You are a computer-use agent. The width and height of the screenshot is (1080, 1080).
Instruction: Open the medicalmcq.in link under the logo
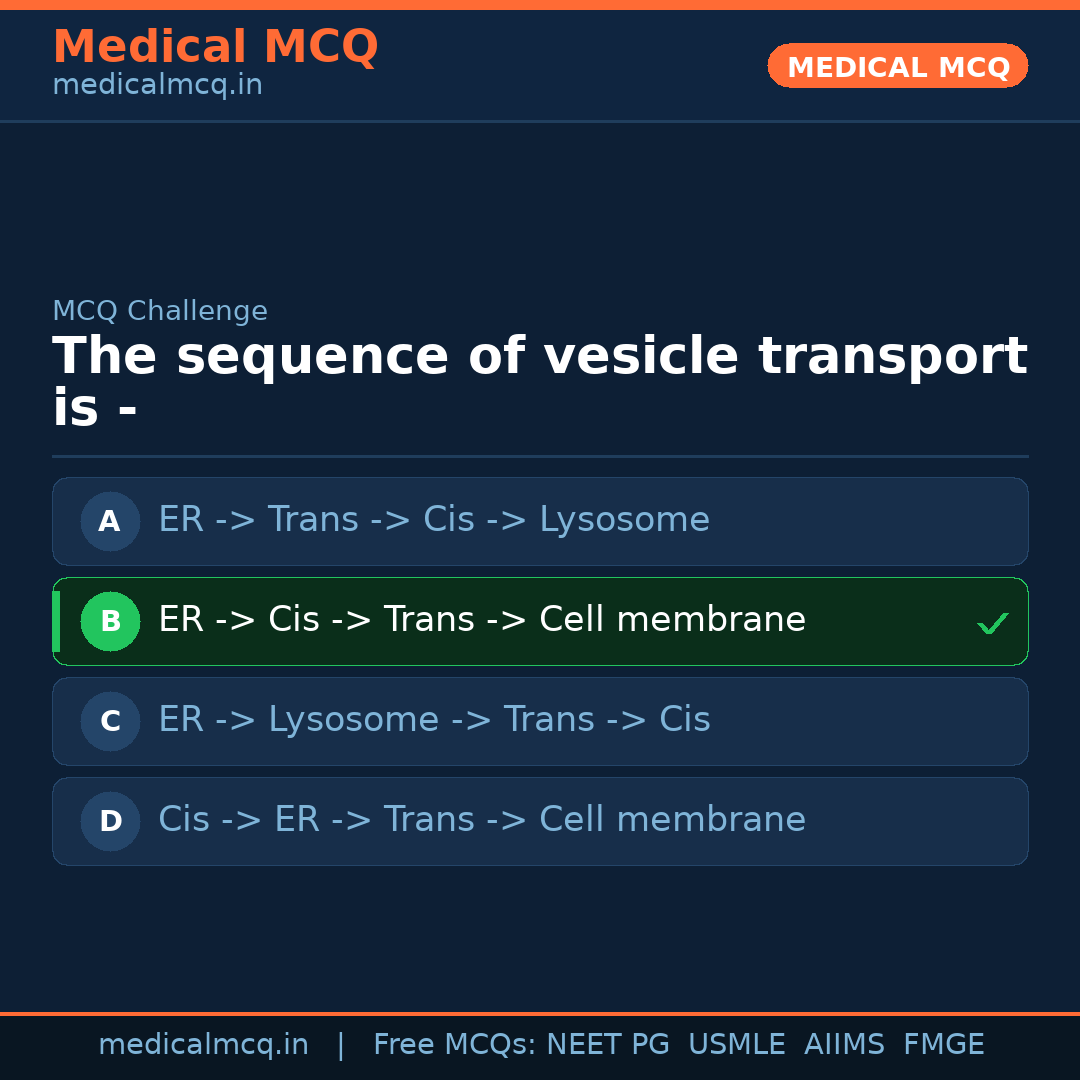pyautogui.click(x=157, y=84)
